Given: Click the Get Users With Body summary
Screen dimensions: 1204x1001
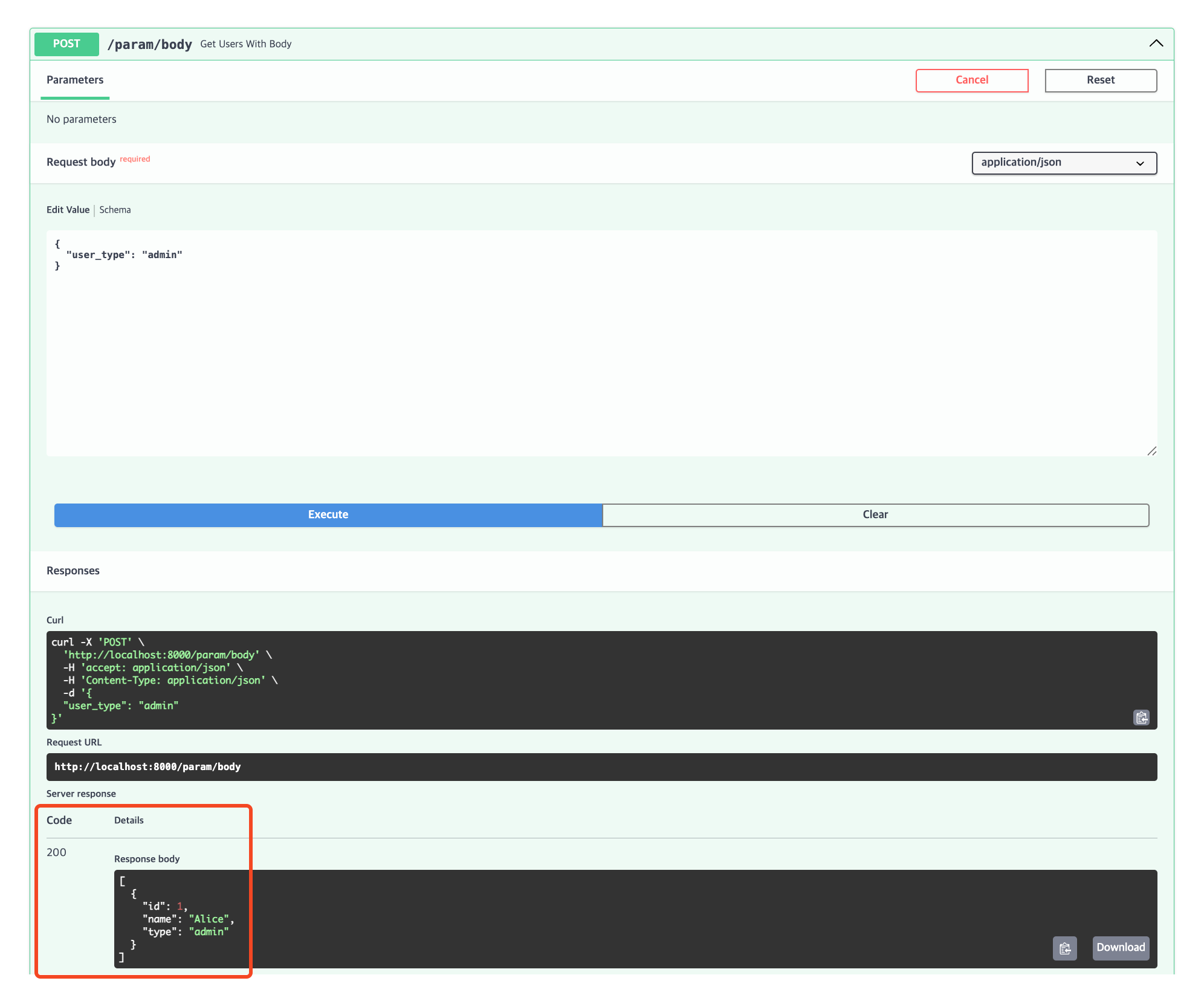Looking at the screenshot, I should [x=245, y=44].
